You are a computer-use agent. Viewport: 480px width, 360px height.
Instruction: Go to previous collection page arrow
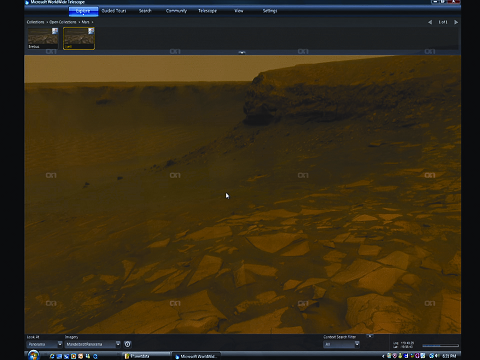[430, 22]
